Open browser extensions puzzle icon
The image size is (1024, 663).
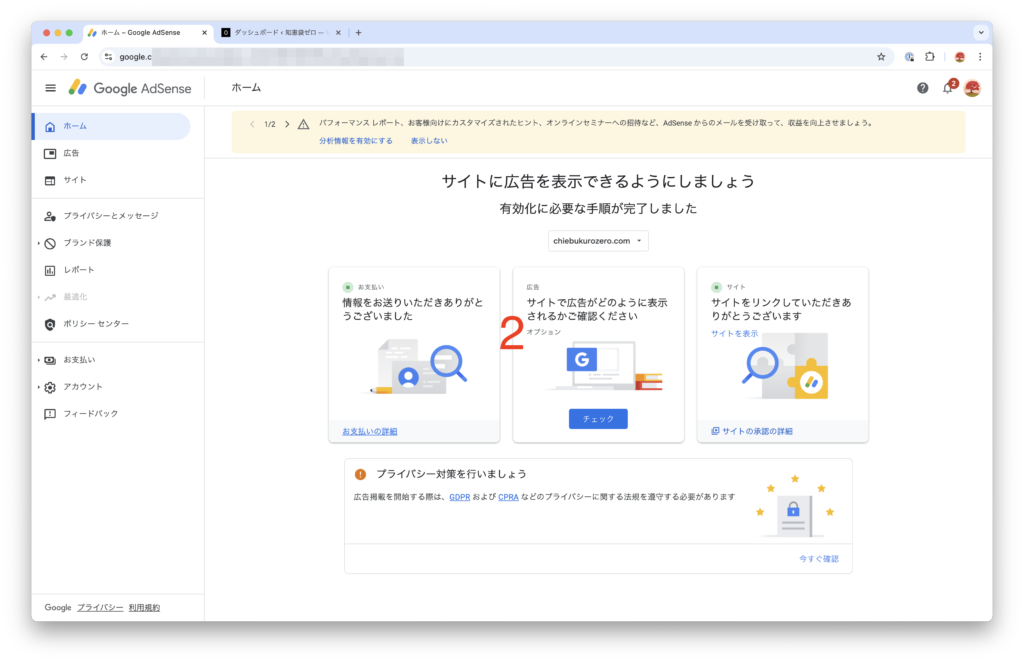(x=930, y=57)
